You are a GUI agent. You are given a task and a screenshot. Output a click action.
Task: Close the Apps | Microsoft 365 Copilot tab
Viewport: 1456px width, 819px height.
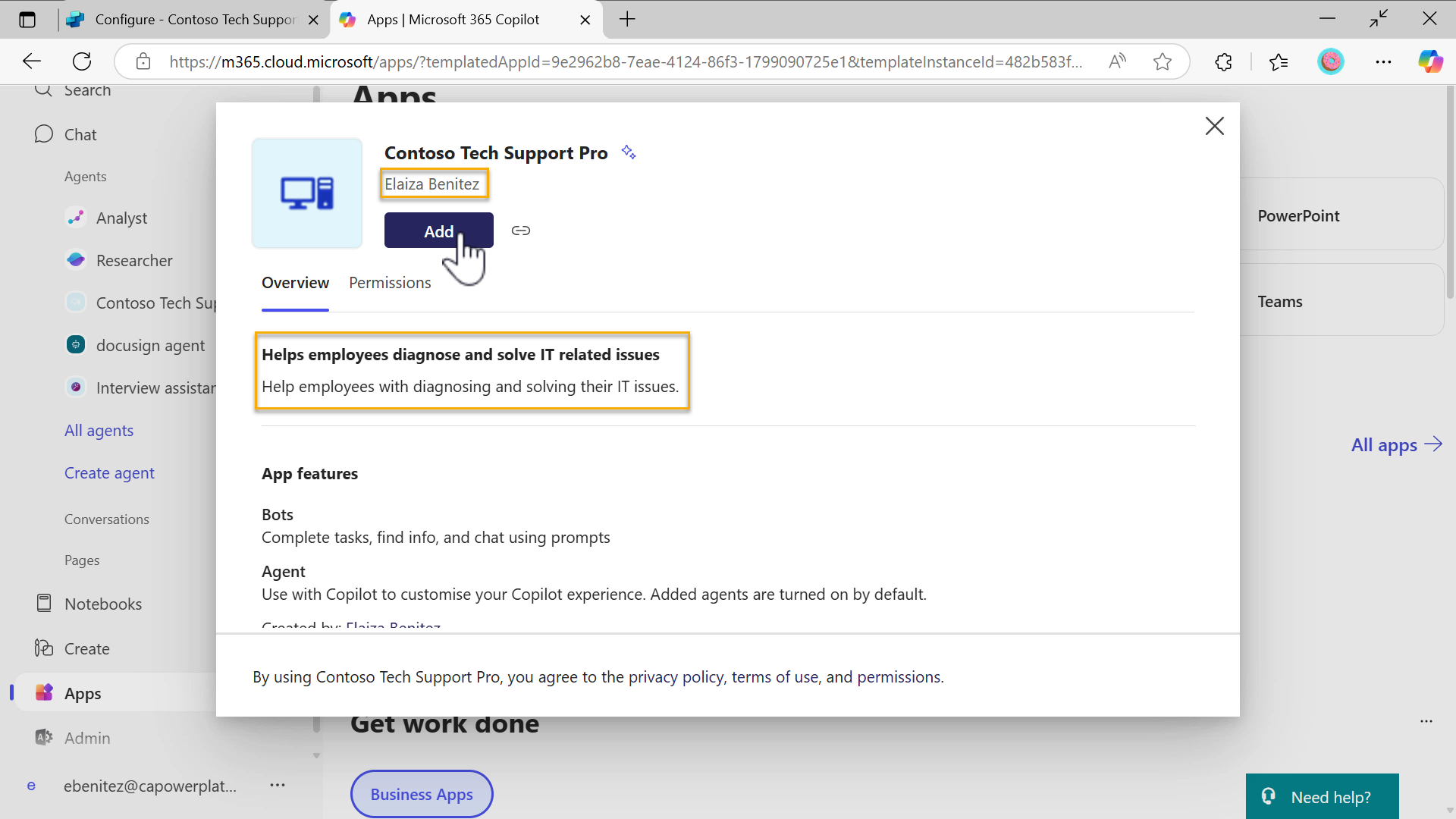pyautogui.click(x=585, y=20)
